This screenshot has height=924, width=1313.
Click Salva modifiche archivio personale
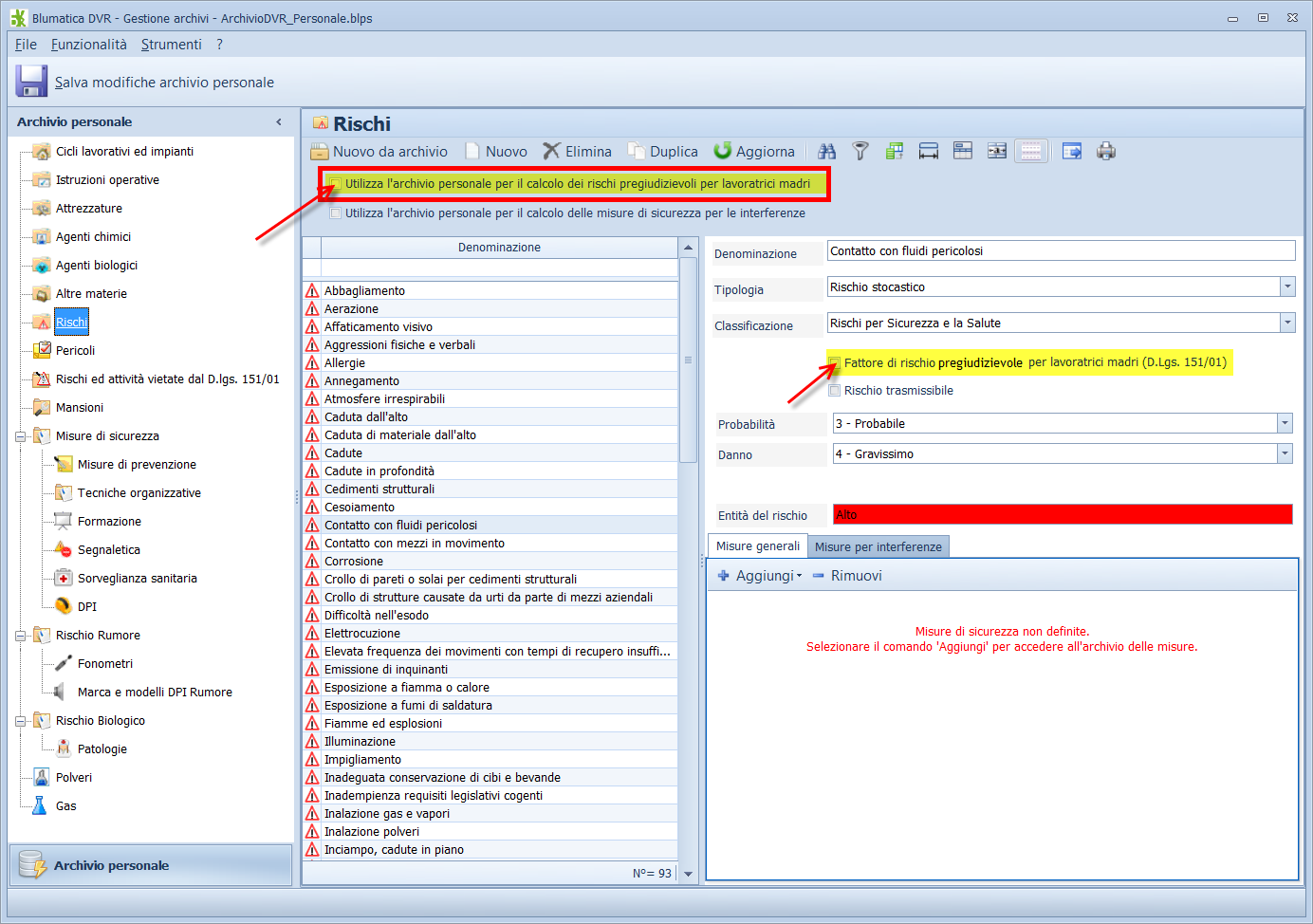click(164, 83)
